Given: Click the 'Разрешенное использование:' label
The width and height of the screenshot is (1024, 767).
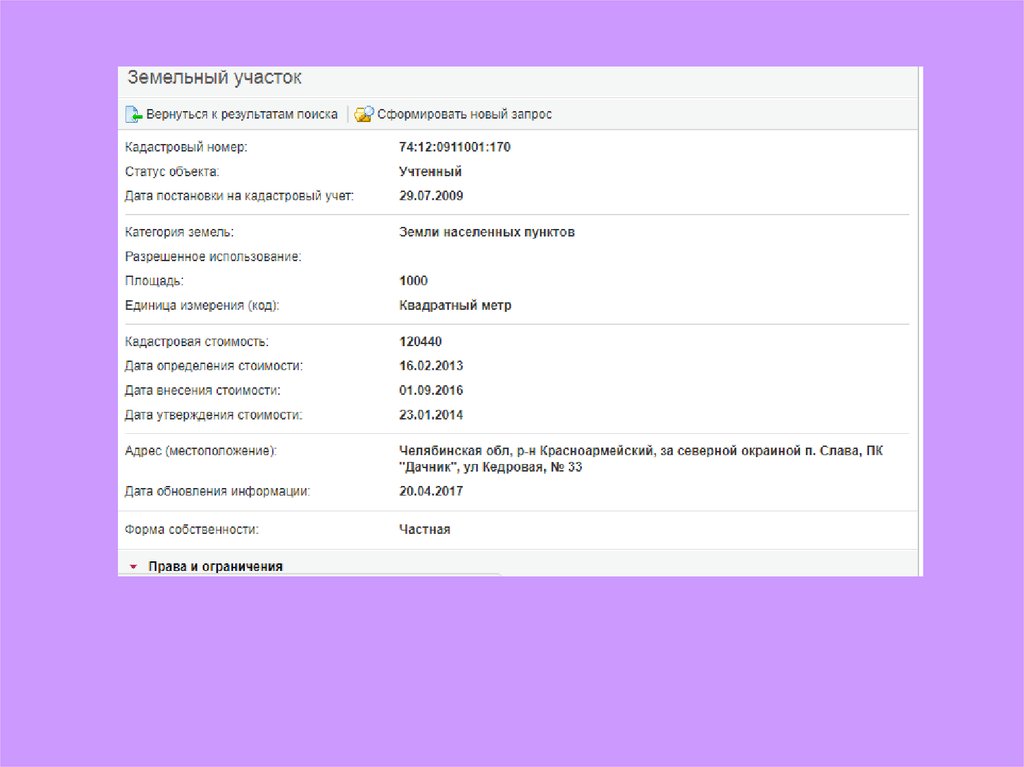Looking at the screenshot, I should point(213,257).
